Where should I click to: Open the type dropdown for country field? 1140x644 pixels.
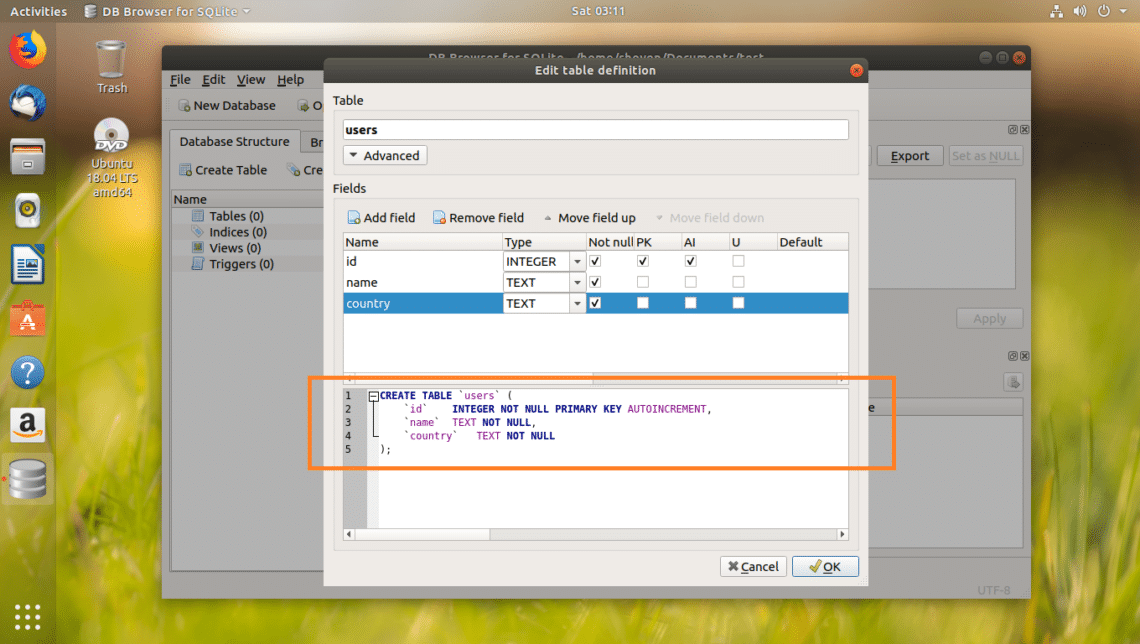(577, 304)
